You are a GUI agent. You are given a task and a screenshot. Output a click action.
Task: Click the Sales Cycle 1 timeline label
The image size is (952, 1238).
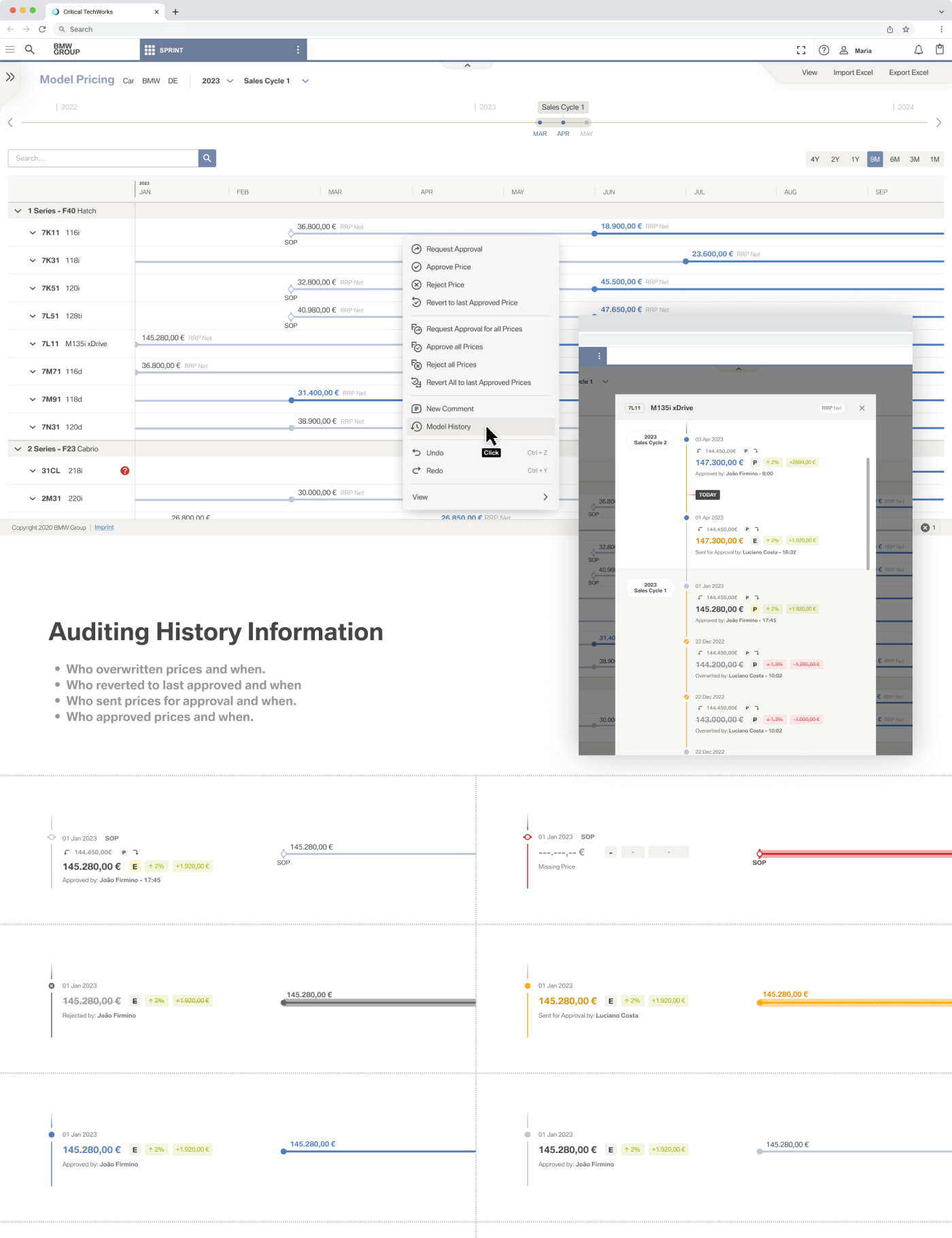pos(562,107)
